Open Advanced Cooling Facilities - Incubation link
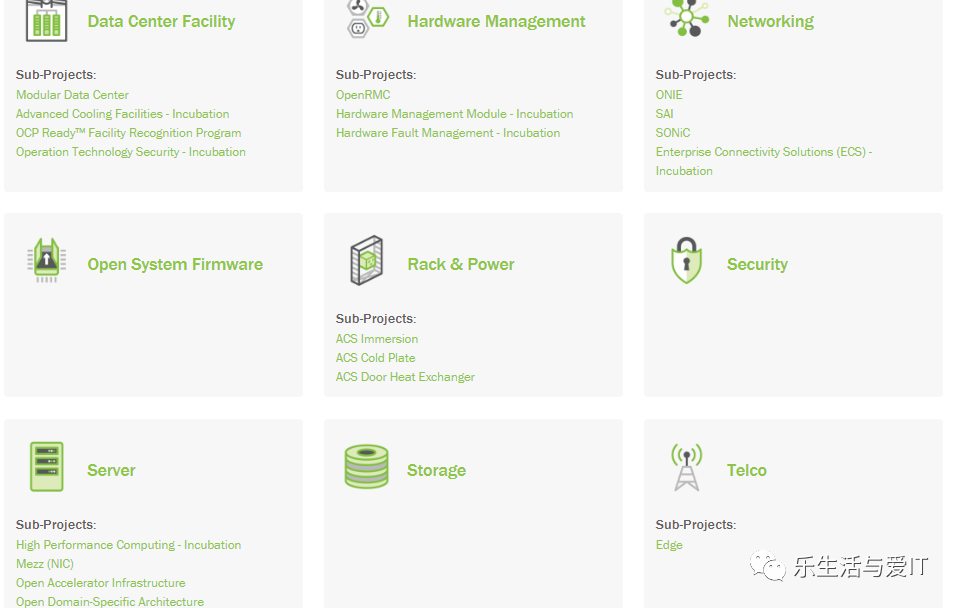Viewport: 959px width, 608px height. [122, 114]
